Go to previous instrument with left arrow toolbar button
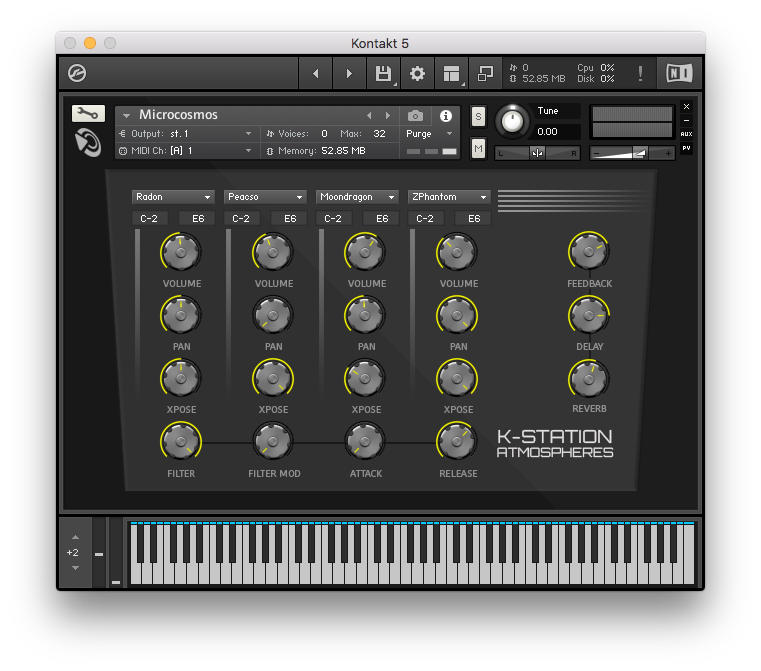The width and height of the screenshot is (761, 671). [x=315, y=73]
